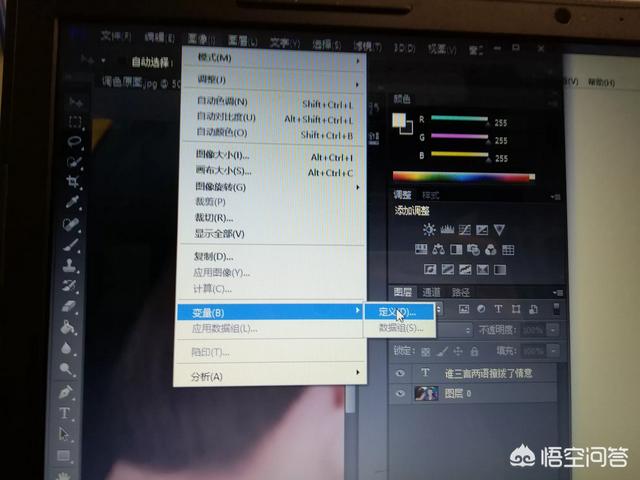Toggle adjustment layer filter icon
This screenshot has width=640, height=480.
click(481, 309)
